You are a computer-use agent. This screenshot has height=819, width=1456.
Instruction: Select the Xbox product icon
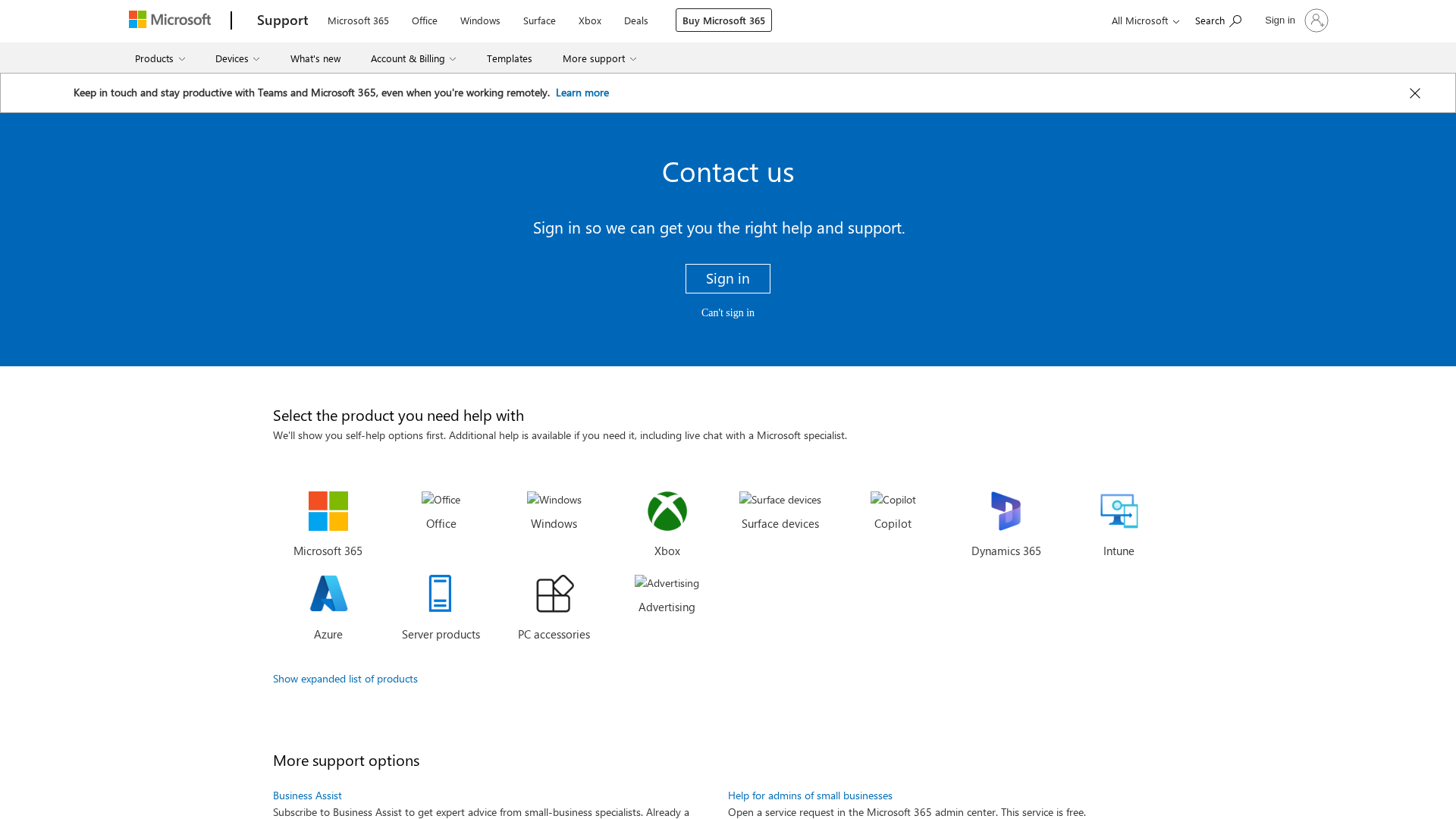(667, 511)
